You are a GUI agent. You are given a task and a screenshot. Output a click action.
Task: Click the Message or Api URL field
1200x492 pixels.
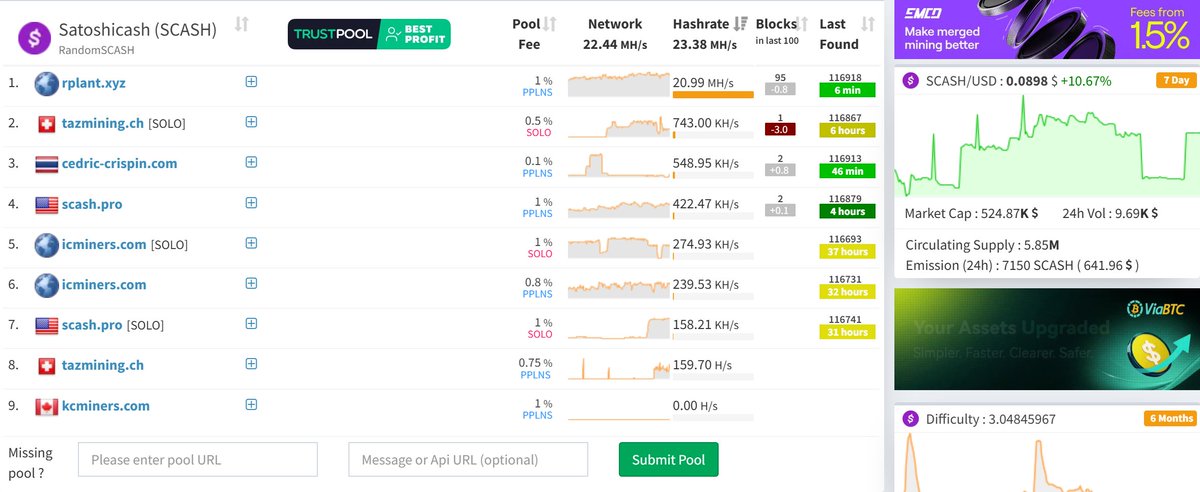click(468, 460)
